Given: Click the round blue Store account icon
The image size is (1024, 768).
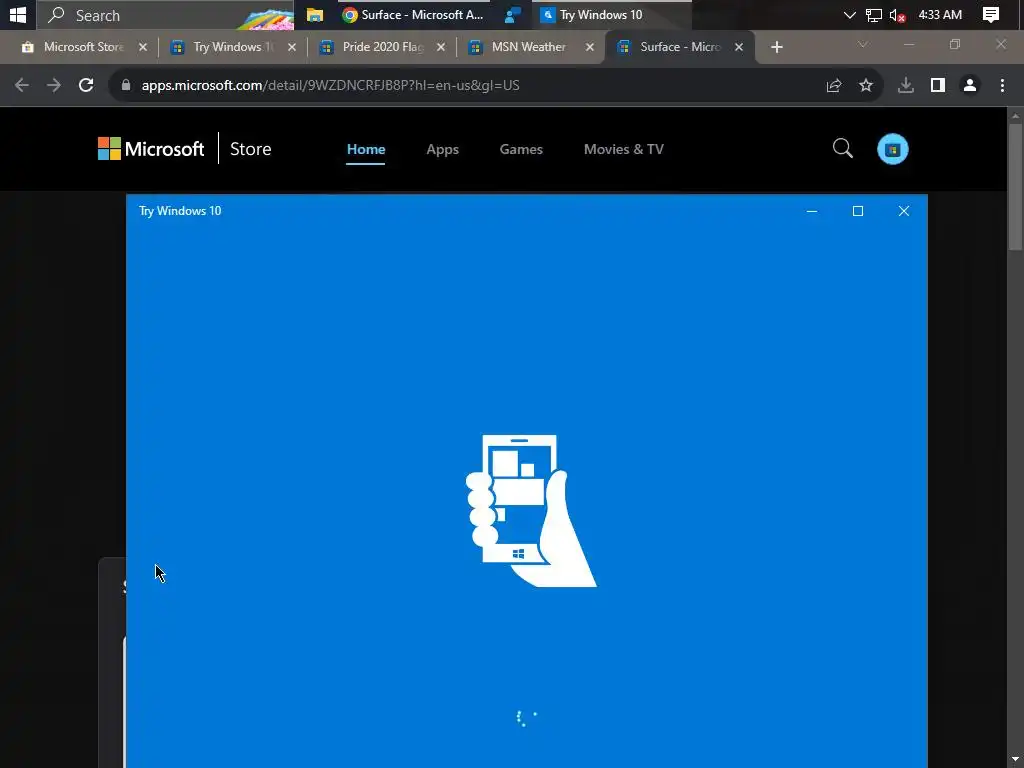Looking at the screenshot, I should (x=893, y=149).
